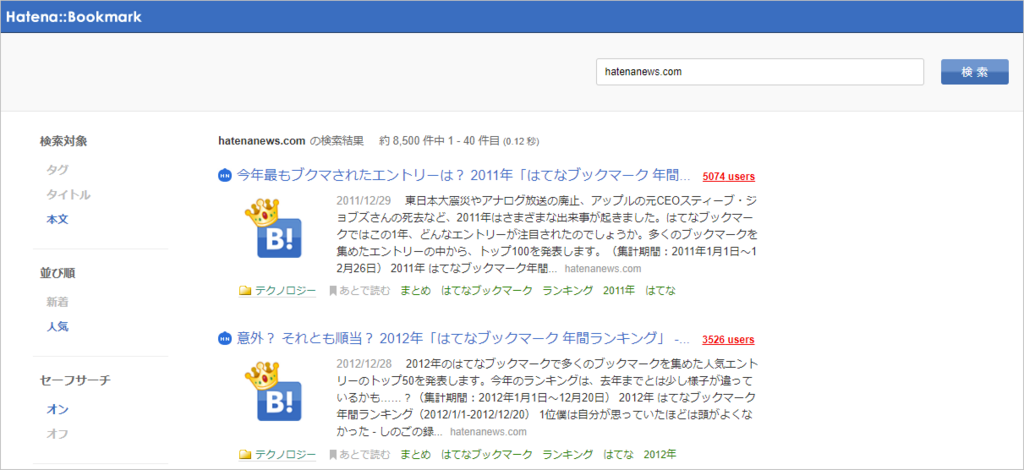Screen dimensions: 1024x470
Task: Click the 2012年 tag in the tag row
Action: pos(660,454)
